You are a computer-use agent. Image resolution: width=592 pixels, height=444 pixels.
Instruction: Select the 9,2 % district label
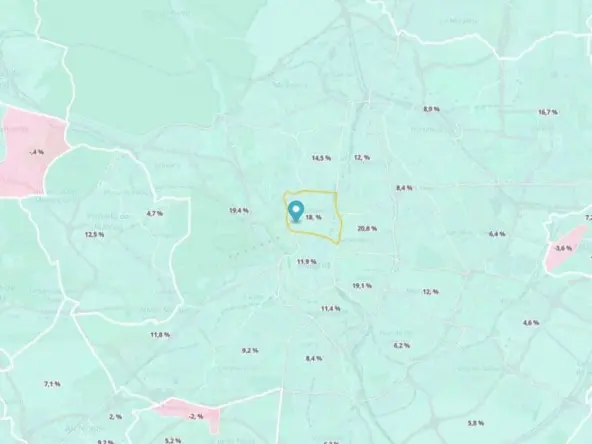[x=250, y=351]
